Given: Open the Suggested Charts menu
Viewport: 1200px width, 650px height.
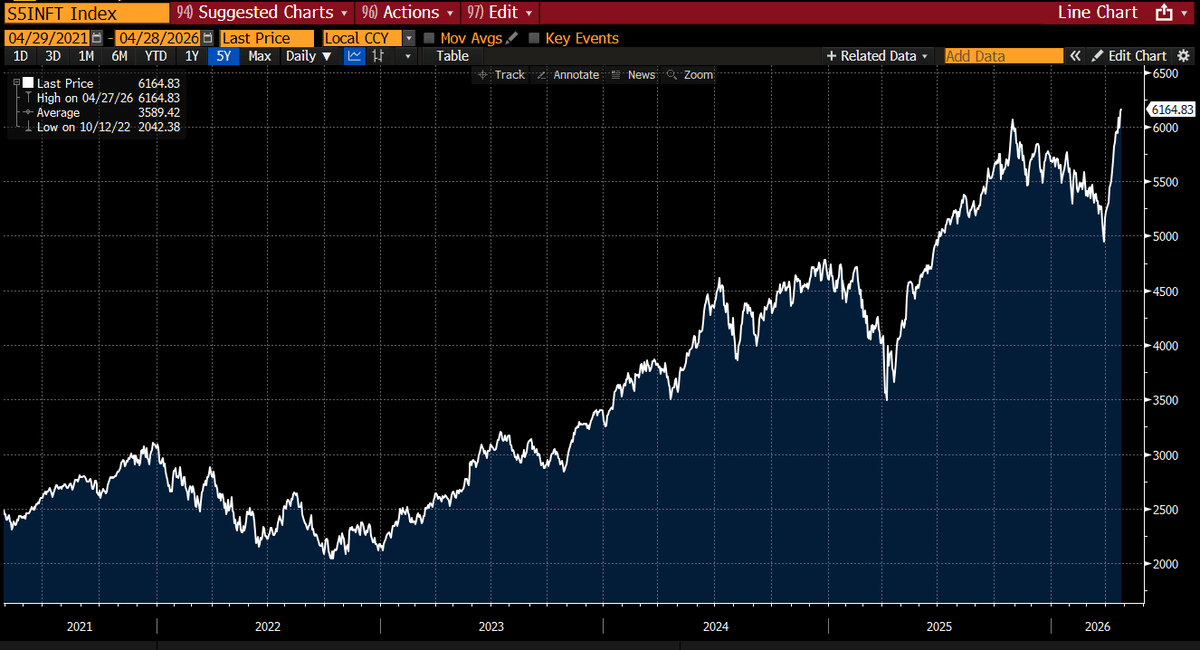Looking at the screenshot, I should point(261,13).
